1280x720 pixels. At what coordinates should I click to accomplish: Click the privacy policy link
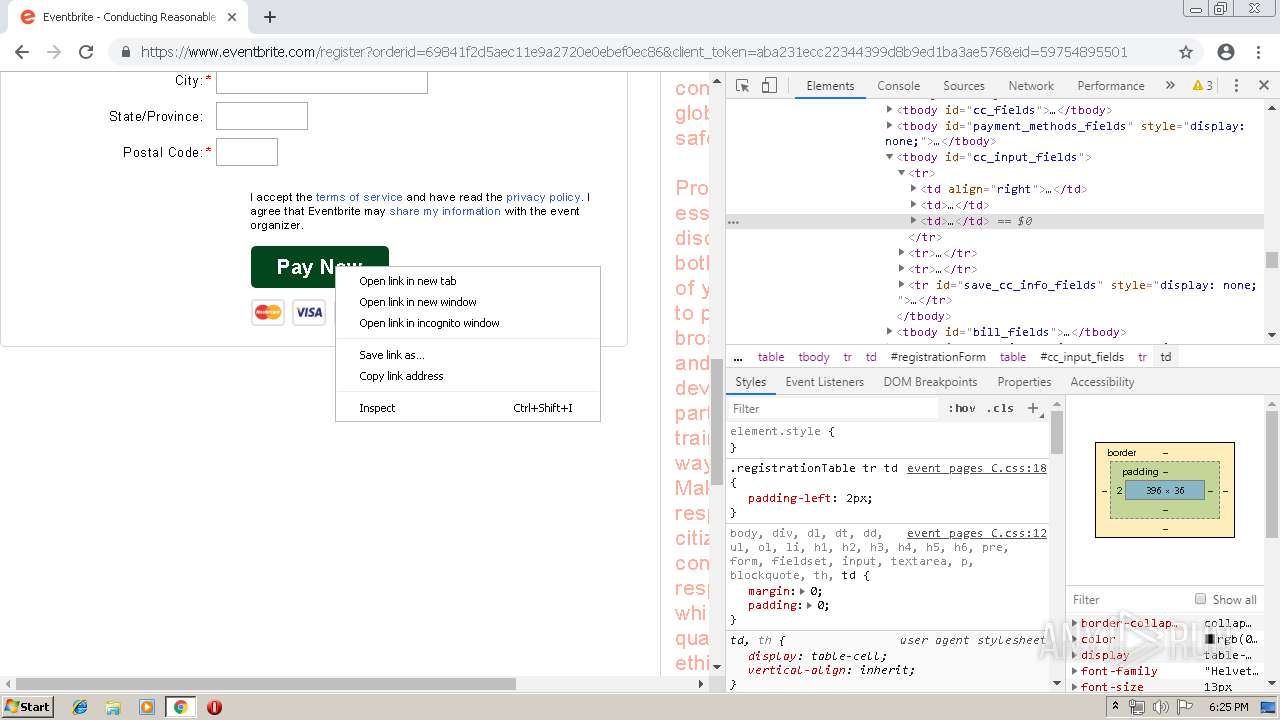pyautogui.click(x=543, y=197)
